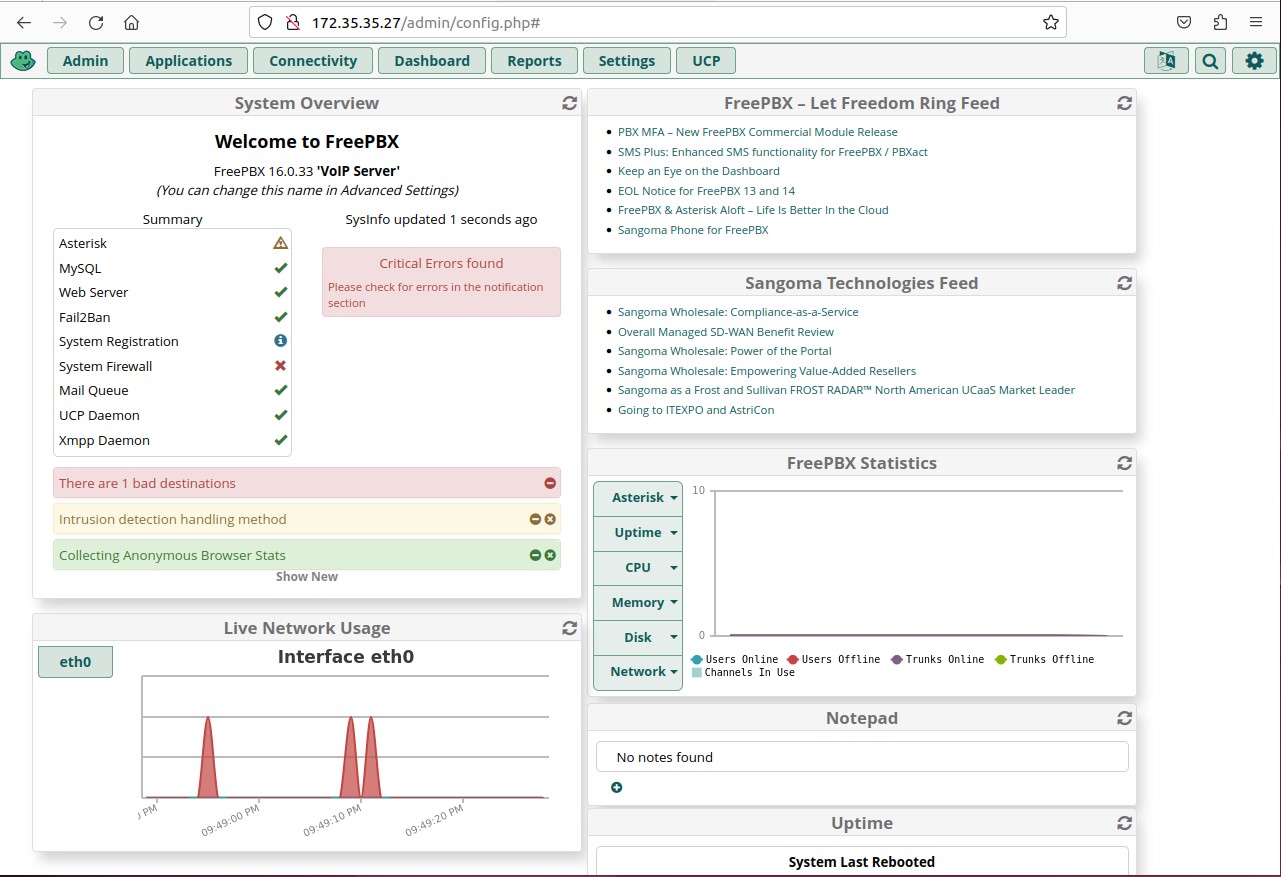Expand the Memory statistics dropdown
Screen dimensions: 1281x877
(x=638, y=602)
